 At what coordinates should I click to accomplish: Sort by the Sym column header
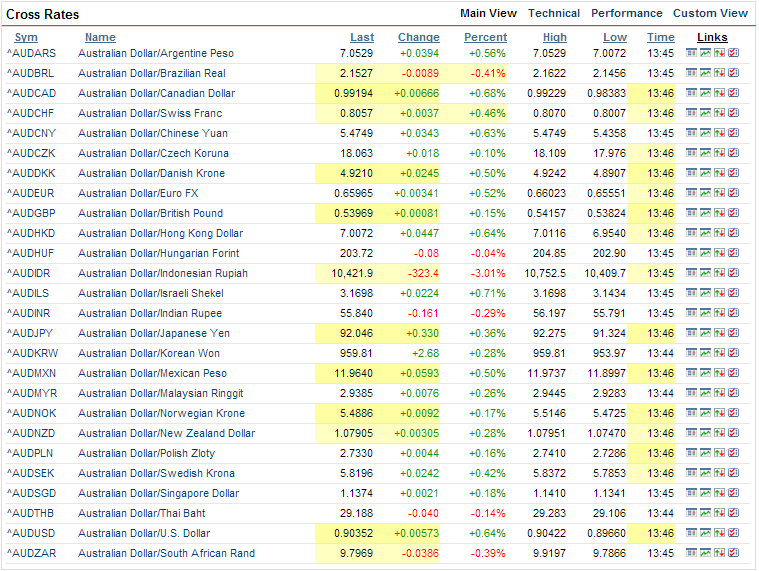pyautogui.click(x=26, y=37)
